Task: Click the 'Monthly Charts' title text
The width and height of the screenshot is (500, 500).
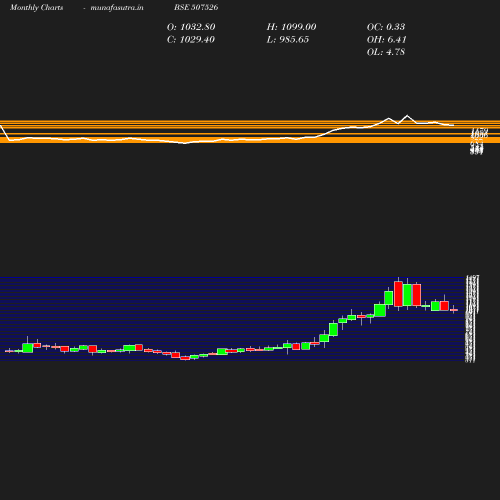Action: coord(37,7)
